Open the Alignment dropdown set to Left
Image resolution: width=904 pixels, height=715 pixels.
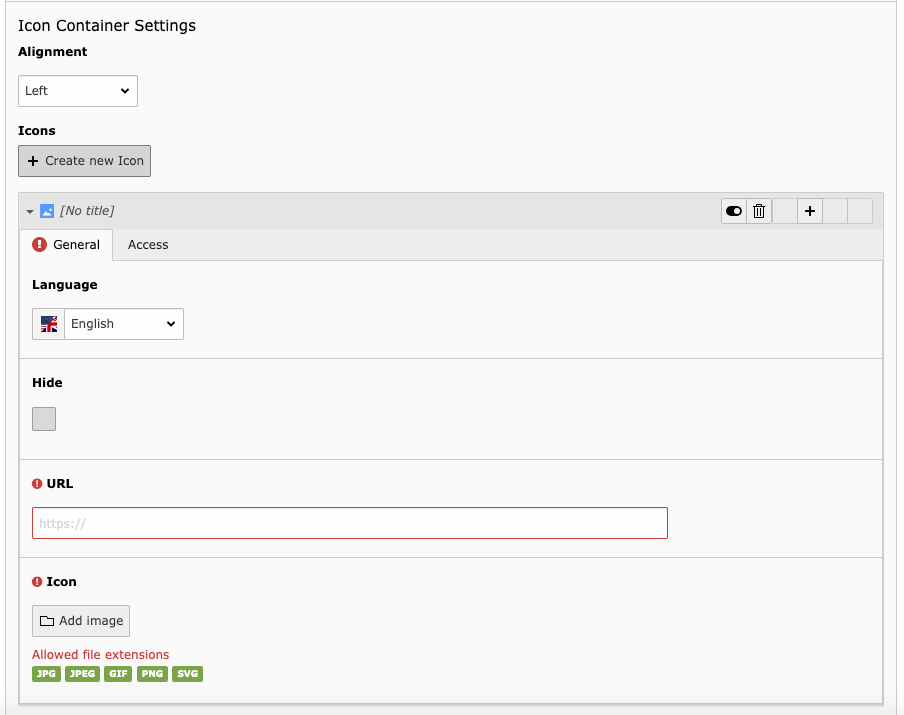(x=78, y=91)
